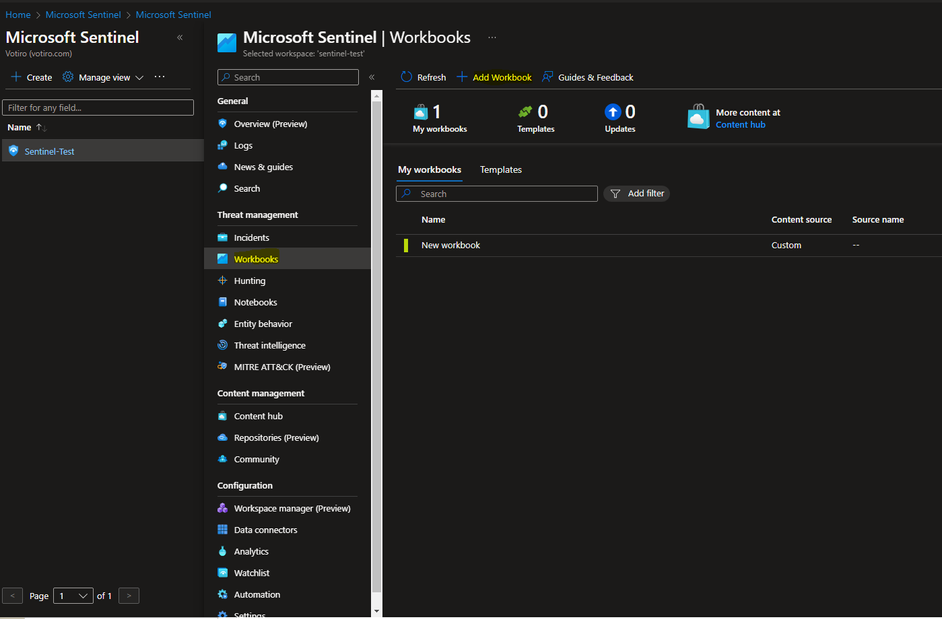Image resolution: width=942 pixels, height=619 pixels.
Task: Click the MITRE ATT&CK icon
Action: pos(222,367)
